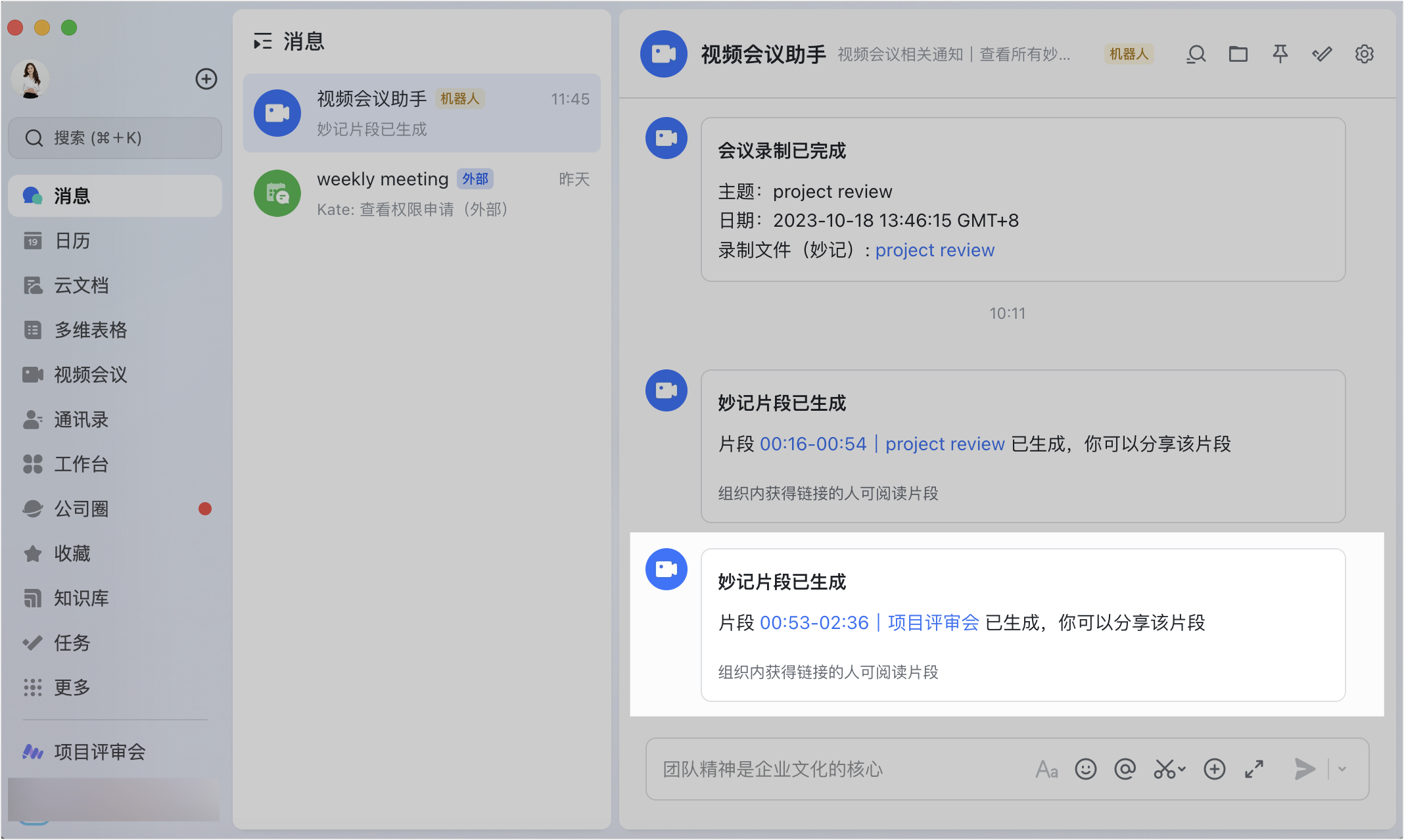Open 工作台 in the sidebar

115,464
